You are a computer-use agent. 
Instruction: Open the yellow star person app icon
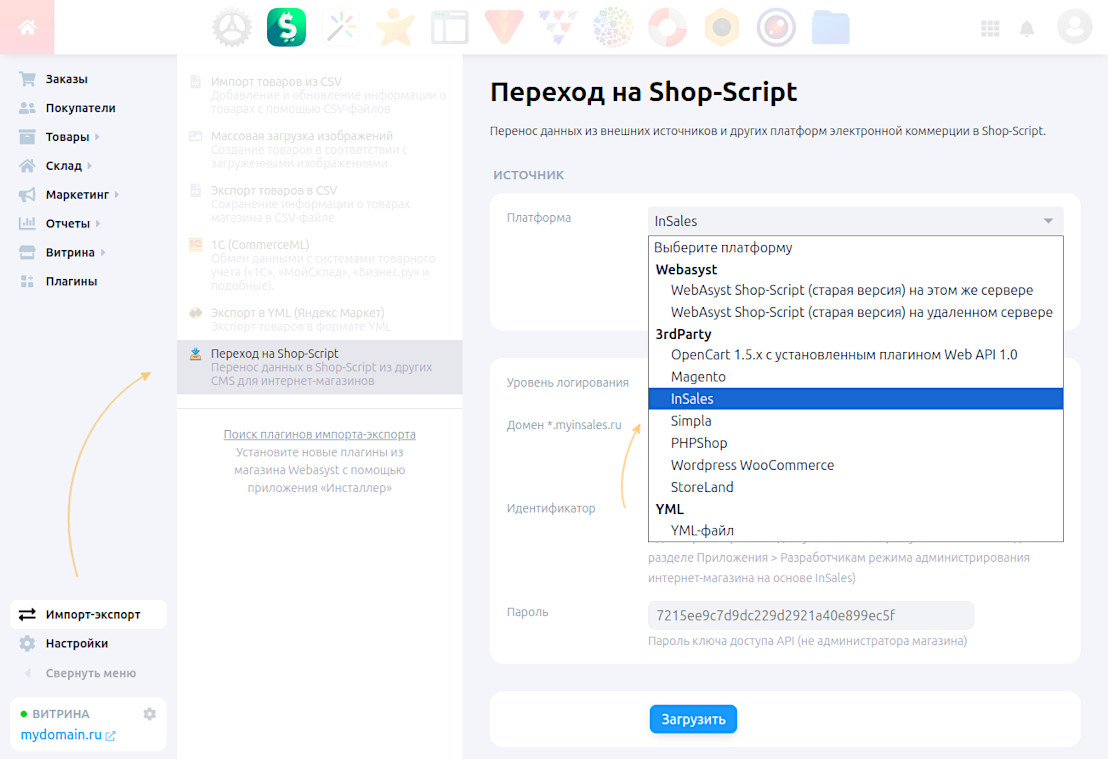(394, 28)
